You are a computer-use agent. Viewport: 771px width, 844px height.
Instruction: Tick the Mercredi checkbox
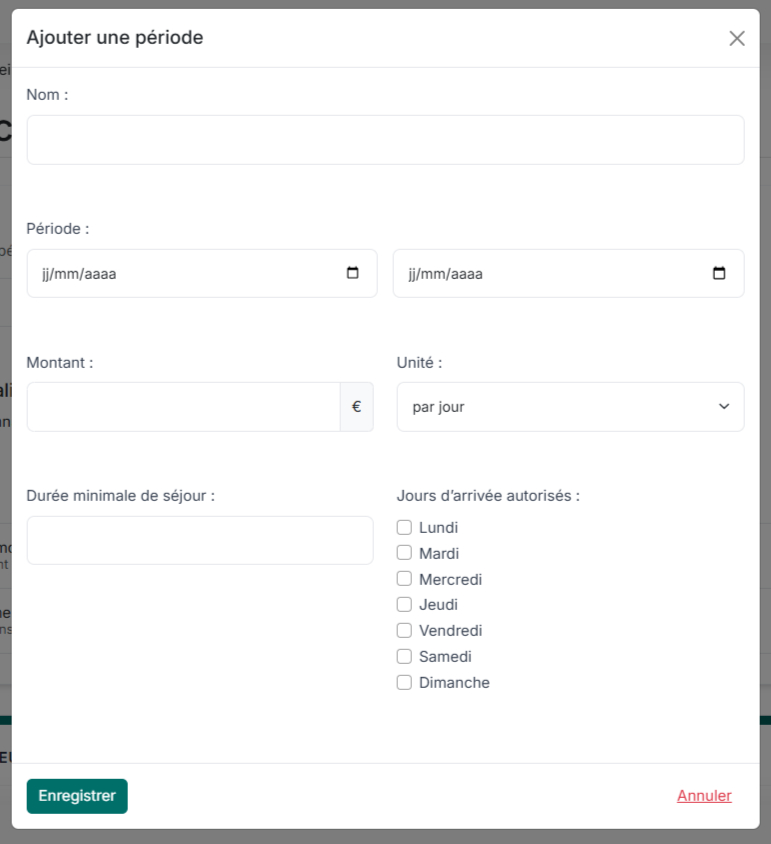tap(404, 579)
